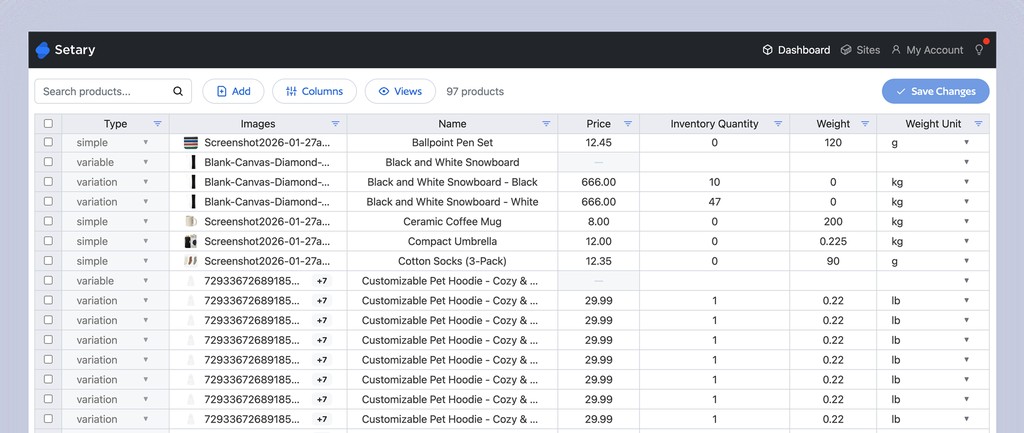The width and height of the screenshot is (1024, 433).
Task: Check the variable Black and White Snowboard checkbox
Action: [48, 161]
